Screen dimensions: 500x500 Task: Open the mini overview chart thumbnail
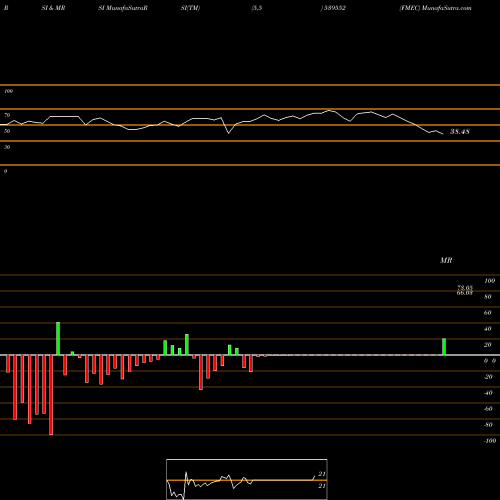pyautogui.click(x=247, y=479)
